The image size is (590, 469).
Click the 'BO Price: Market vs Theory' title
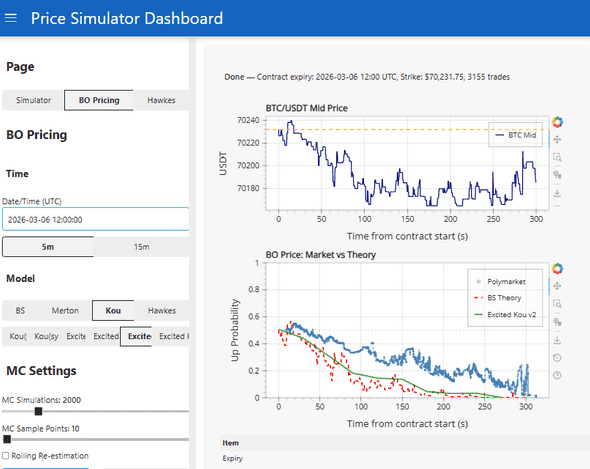pyautogui.click(x=321, y=255)
